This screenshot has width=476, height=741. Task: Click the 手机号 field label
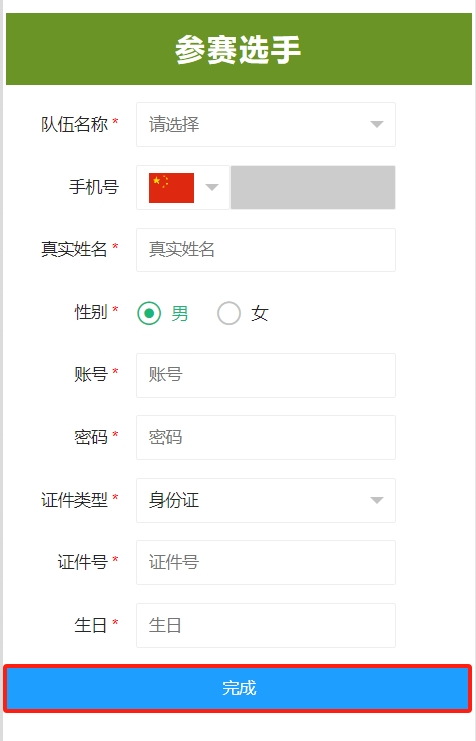pyautogui.click(x=94, y=187)
